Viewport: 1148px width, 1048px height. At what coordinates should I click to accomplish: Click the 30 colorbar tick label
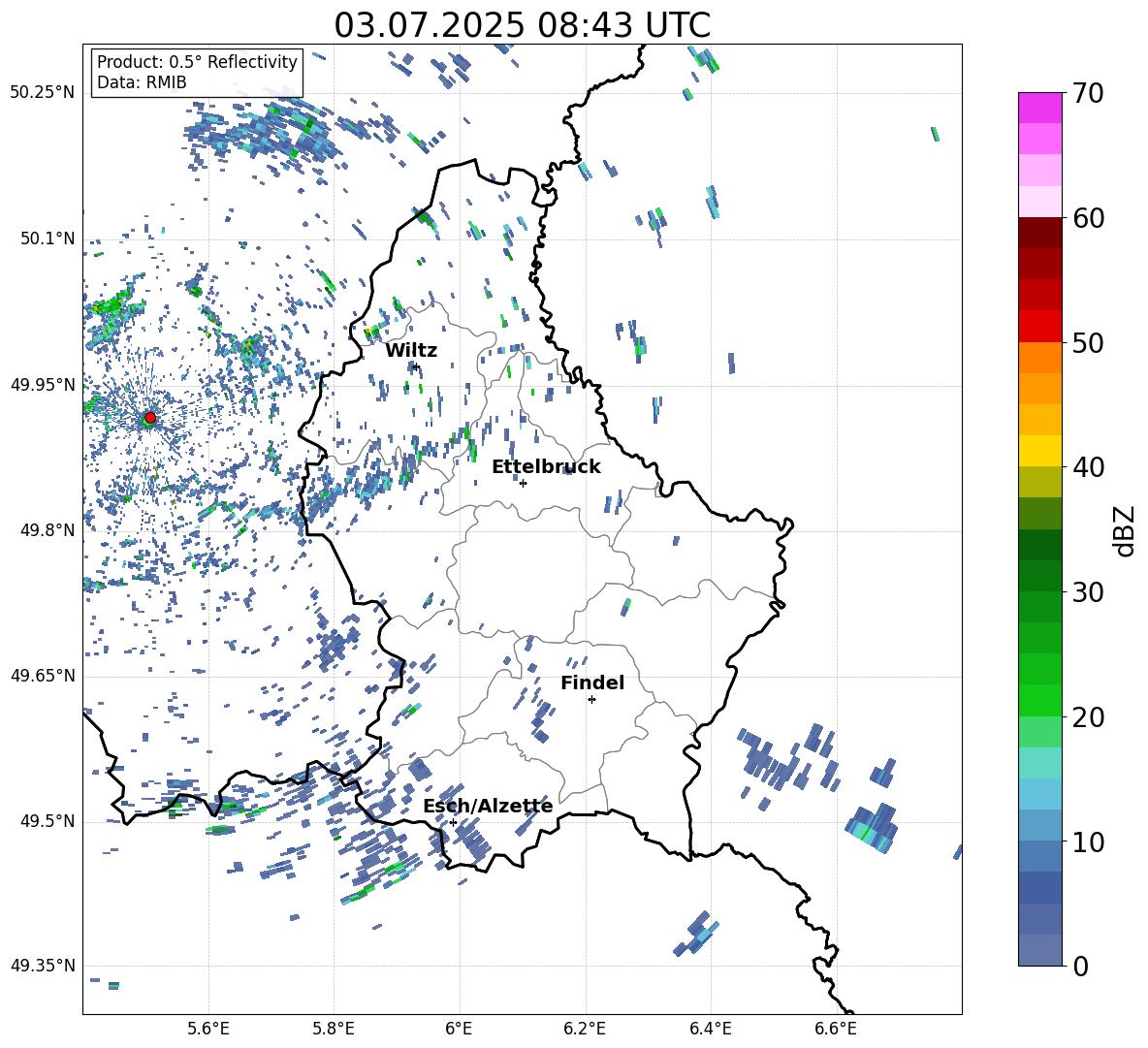(x=1088, y=592)
